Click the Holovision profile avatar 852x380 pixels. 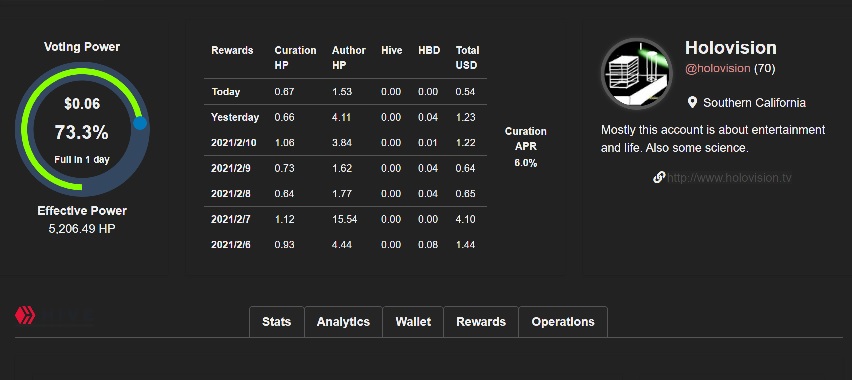tap(637, 74)
